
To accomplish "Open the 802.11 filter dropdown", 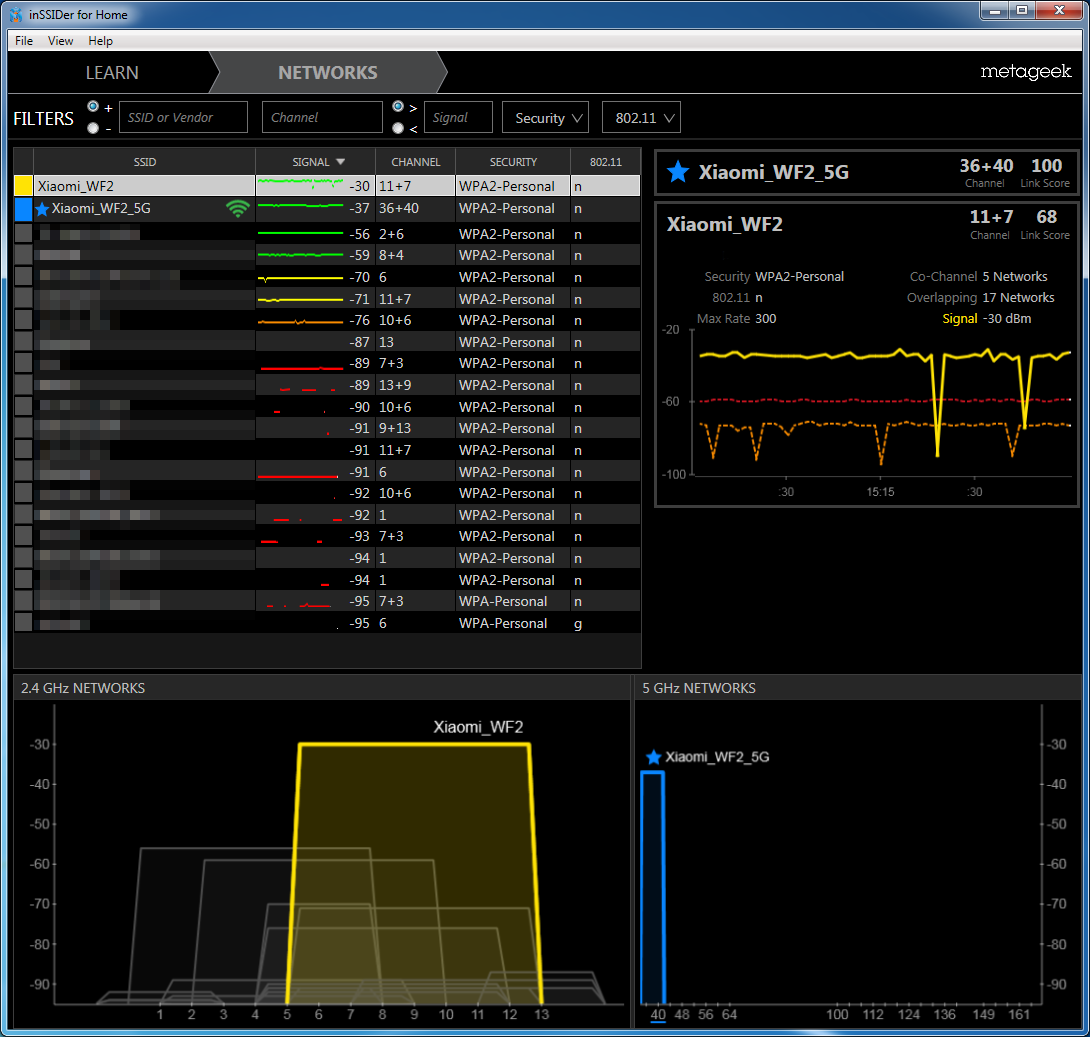I will click(641, 117).
